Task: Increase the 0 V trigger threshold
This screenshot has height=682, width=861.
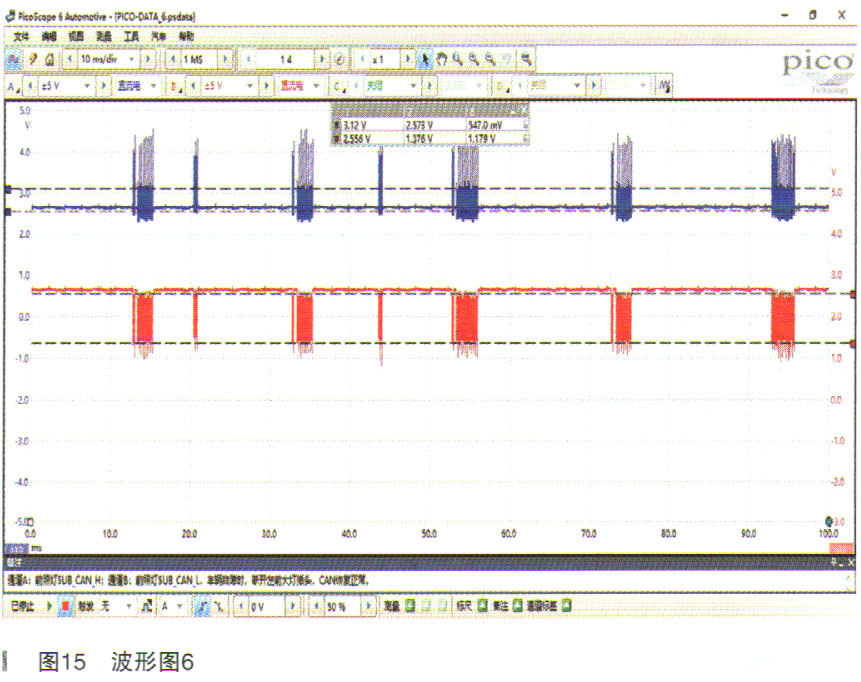Action: coord(293,606)
